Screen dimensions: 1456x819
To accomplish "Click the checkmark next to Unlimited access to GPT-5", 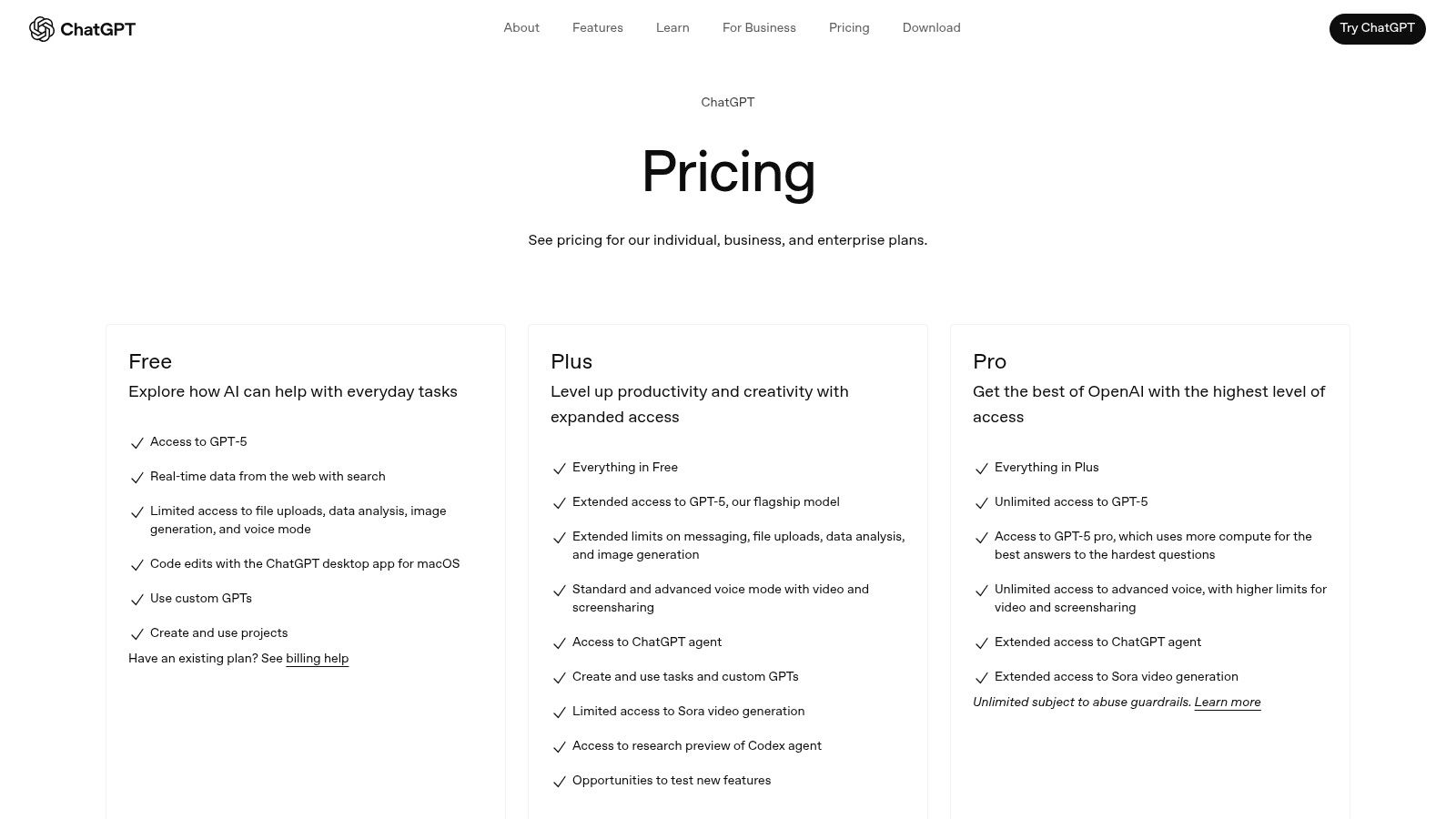I will coord(982,503).
